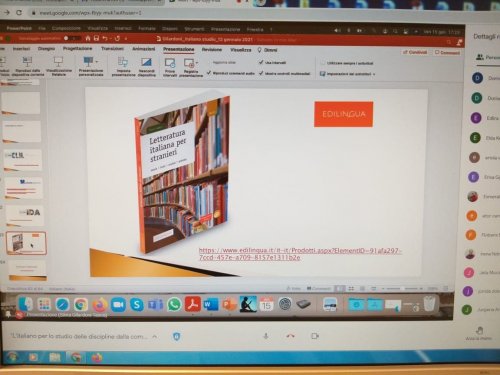Enable Utilizza sempre i sottotitoli checkbox
This screenshot has height=375, width=500.
tap(322, 63)
